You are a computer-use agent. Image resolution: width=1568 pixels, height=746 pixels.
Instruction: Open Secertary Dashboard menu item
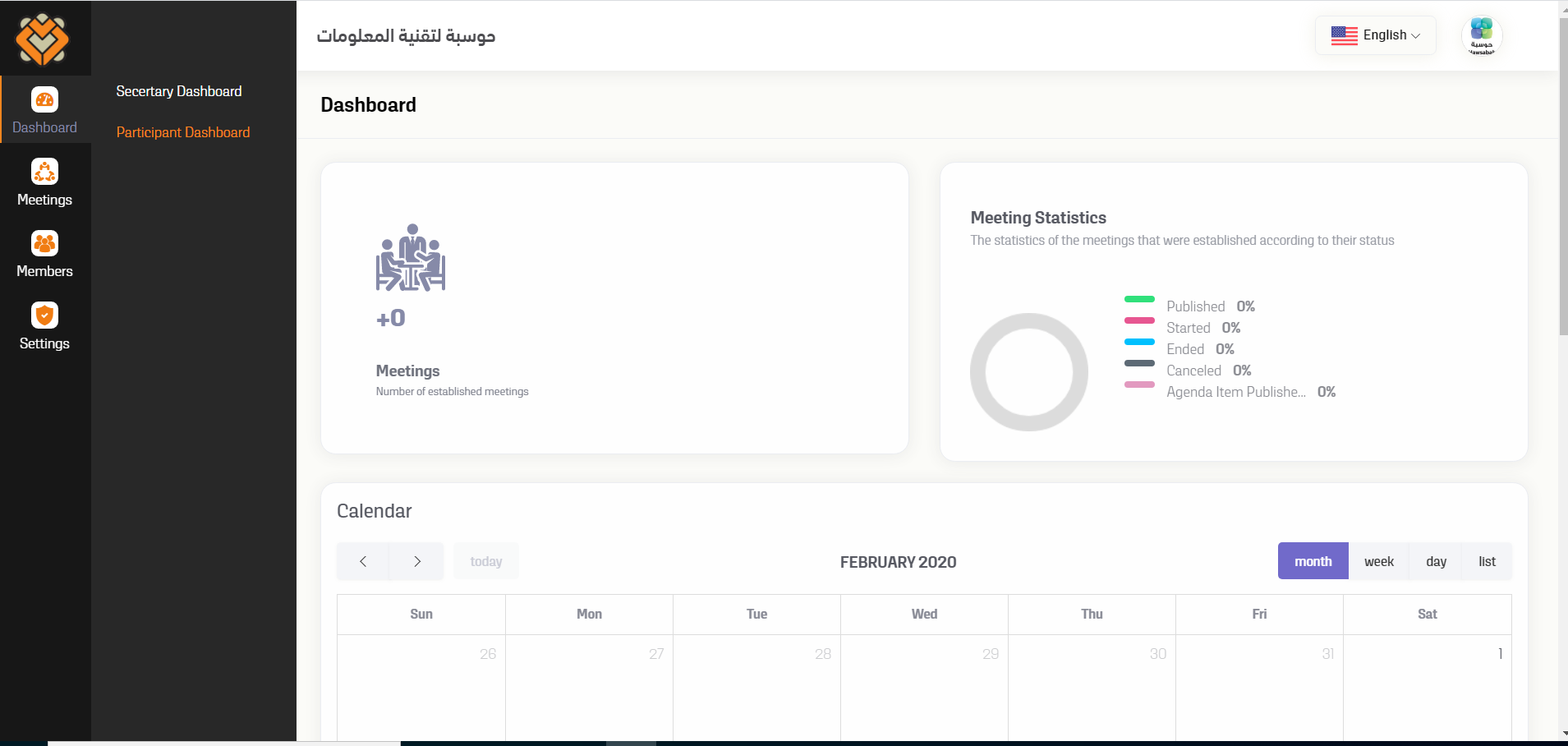point(179,91)
